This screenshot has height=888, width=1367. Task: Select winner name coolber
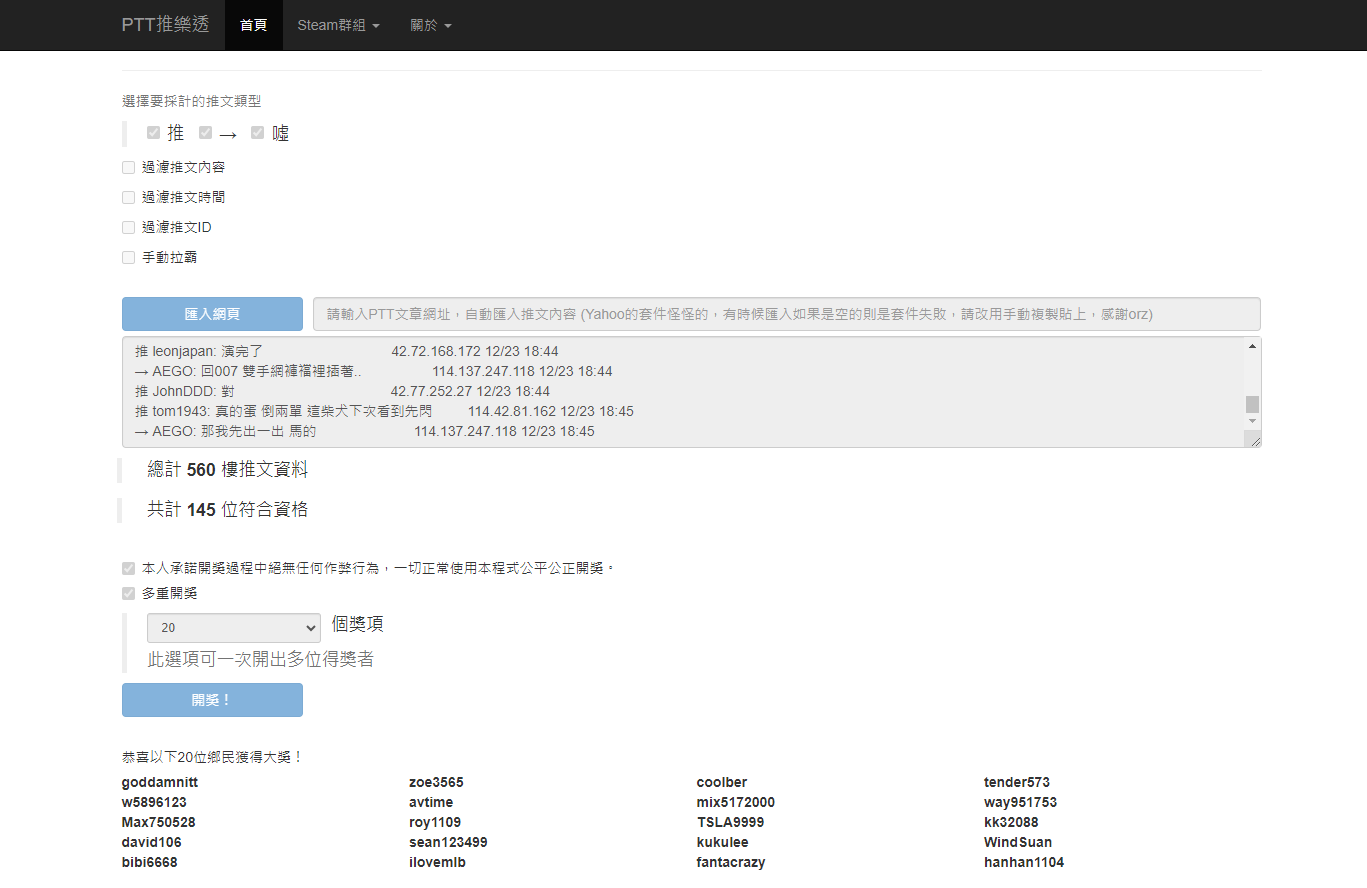(722, 782)
